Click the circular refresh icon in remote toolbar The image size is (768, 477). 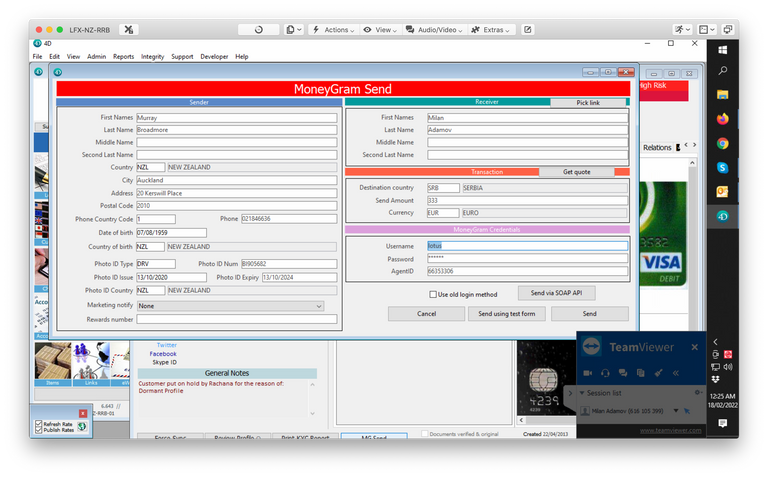(x=259, y=29)
